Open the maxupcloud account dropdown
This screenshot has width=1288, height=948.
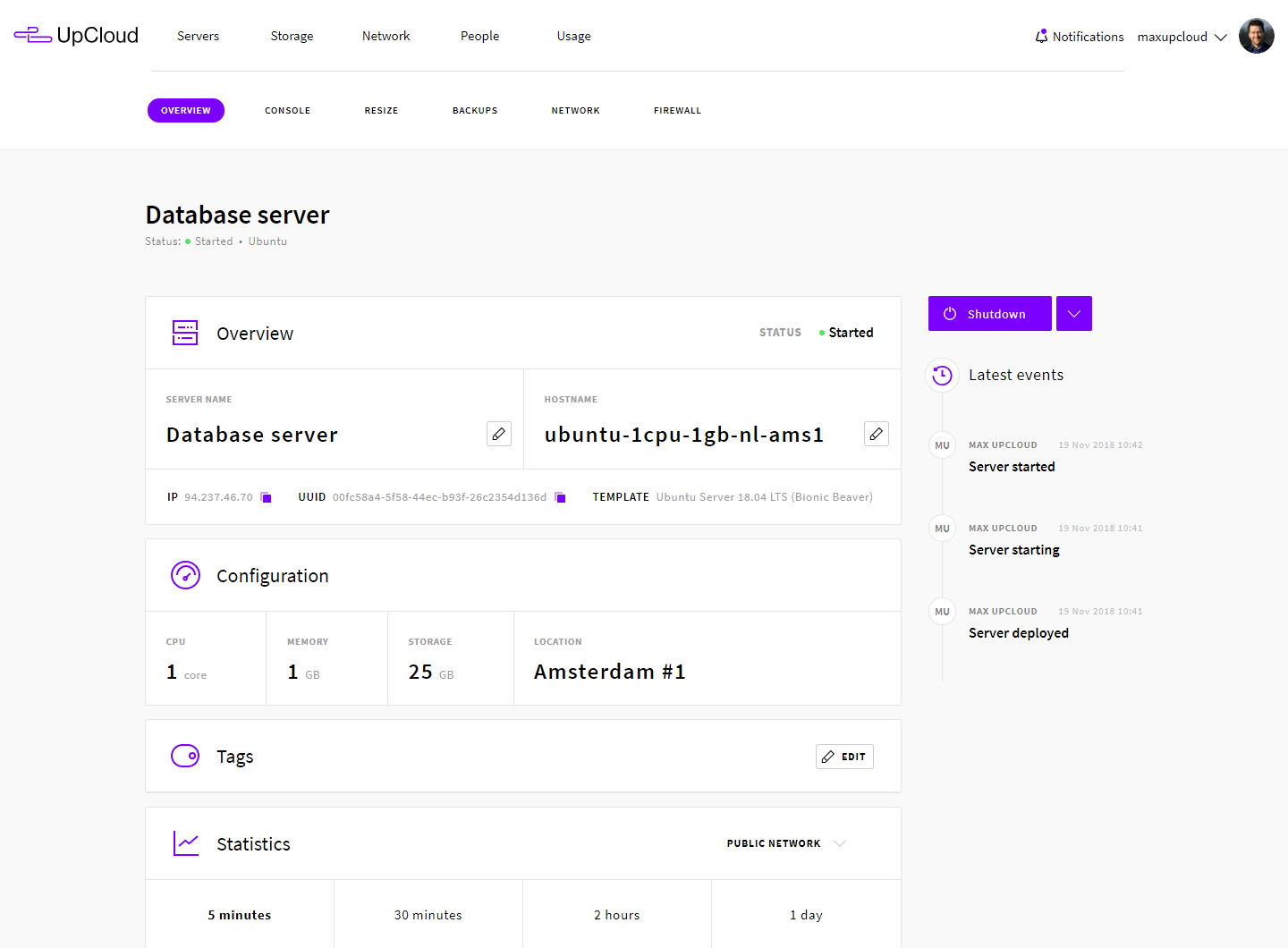click(1181, 37)
